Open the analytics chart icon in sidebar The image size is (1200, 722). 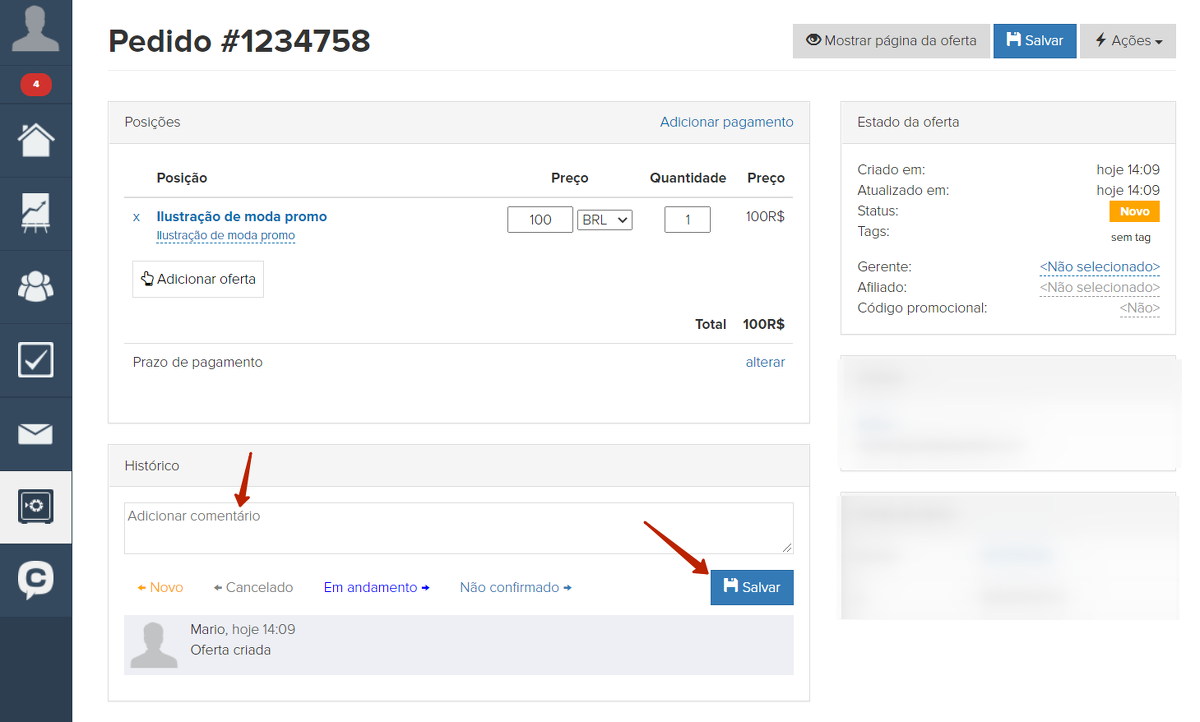[36, 213]
